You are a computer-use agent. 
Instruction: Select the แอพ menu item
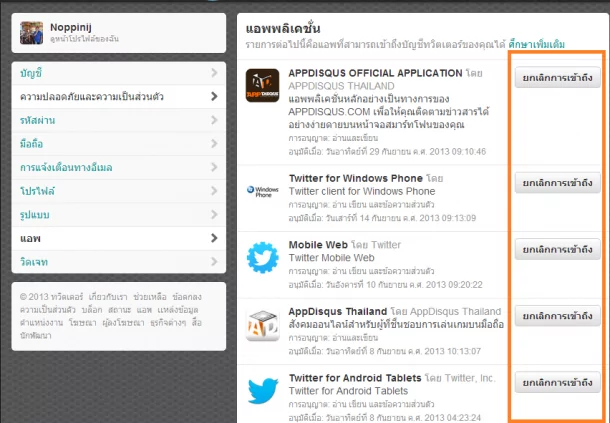(x=119, y=238)
